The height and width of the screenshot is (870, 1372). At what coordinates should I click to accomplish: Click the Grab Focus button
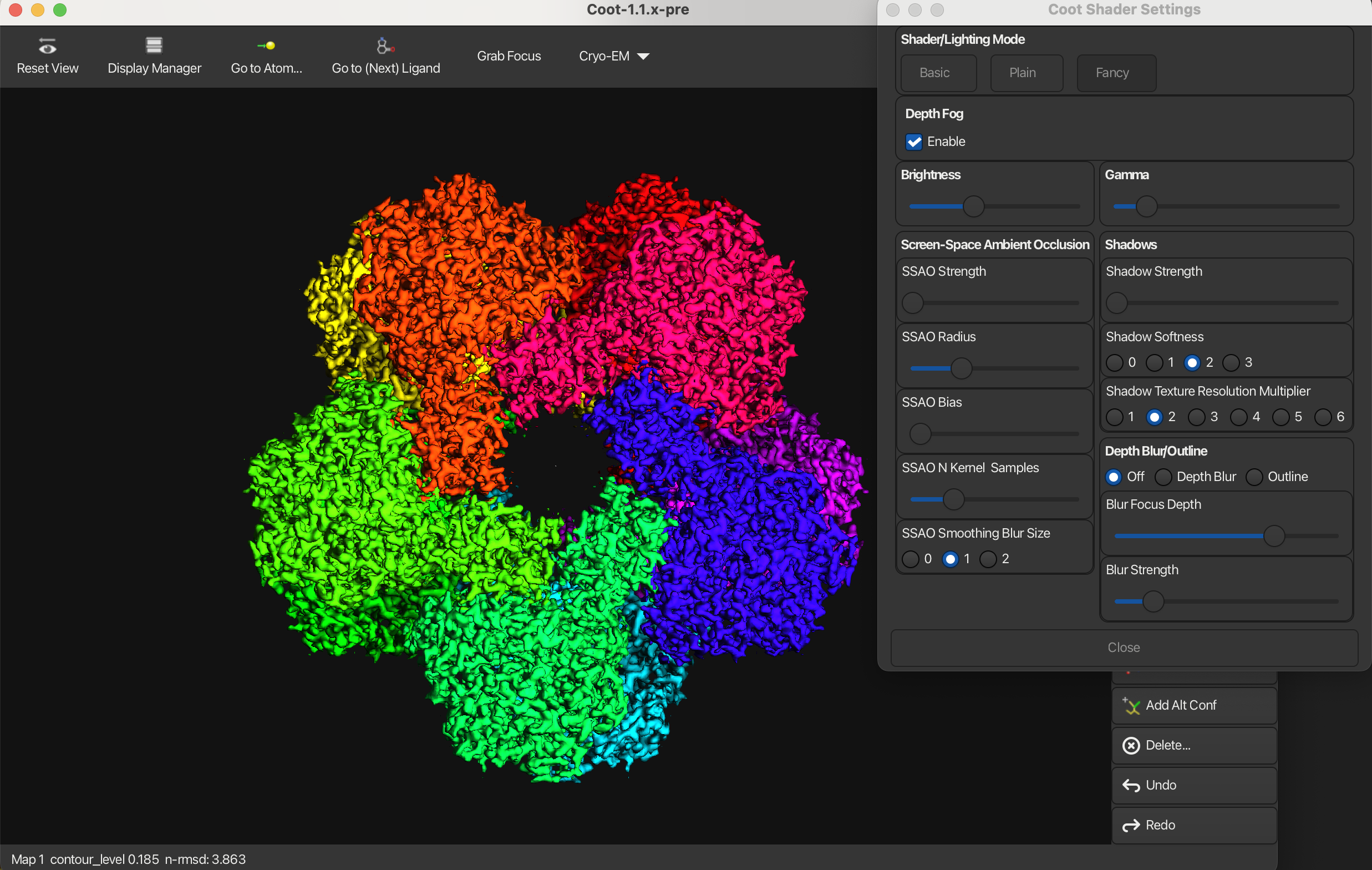(509, 56)
